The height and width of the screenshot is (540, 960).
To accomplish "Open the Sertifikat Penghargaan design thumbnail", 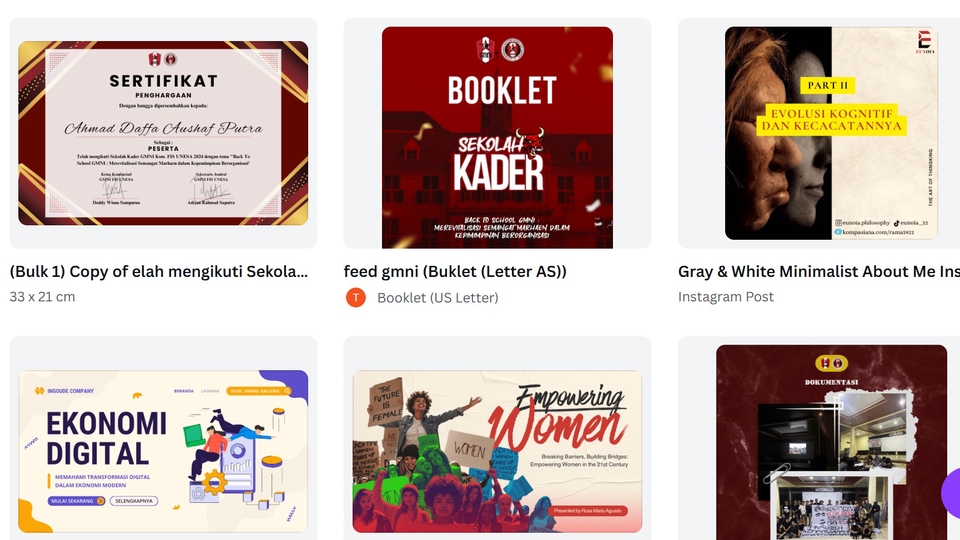I will coord(163,133).
